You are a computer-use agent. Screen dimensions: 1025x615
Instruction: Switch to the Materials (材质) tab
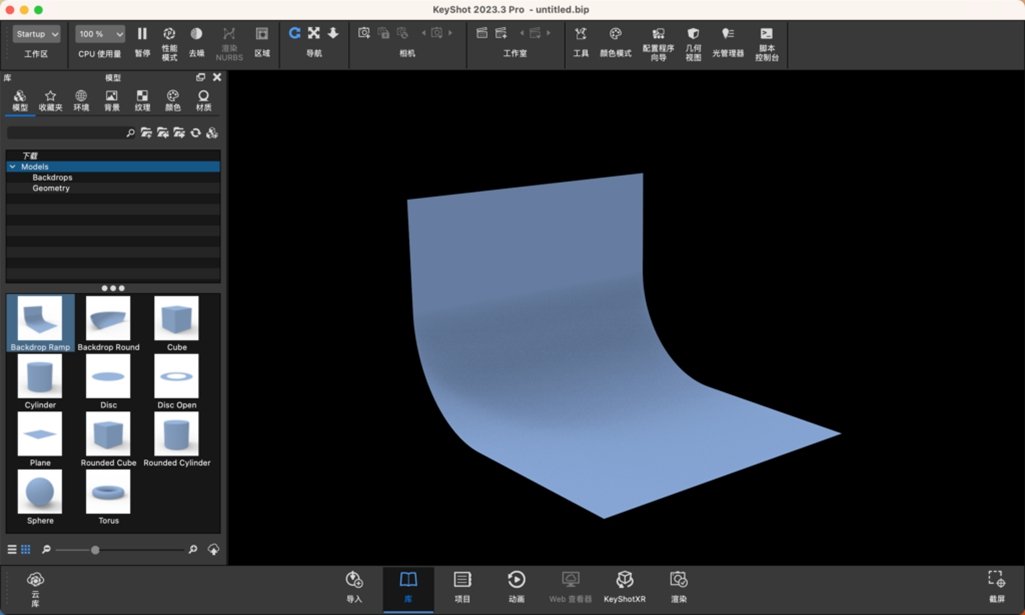pos(203,101)
